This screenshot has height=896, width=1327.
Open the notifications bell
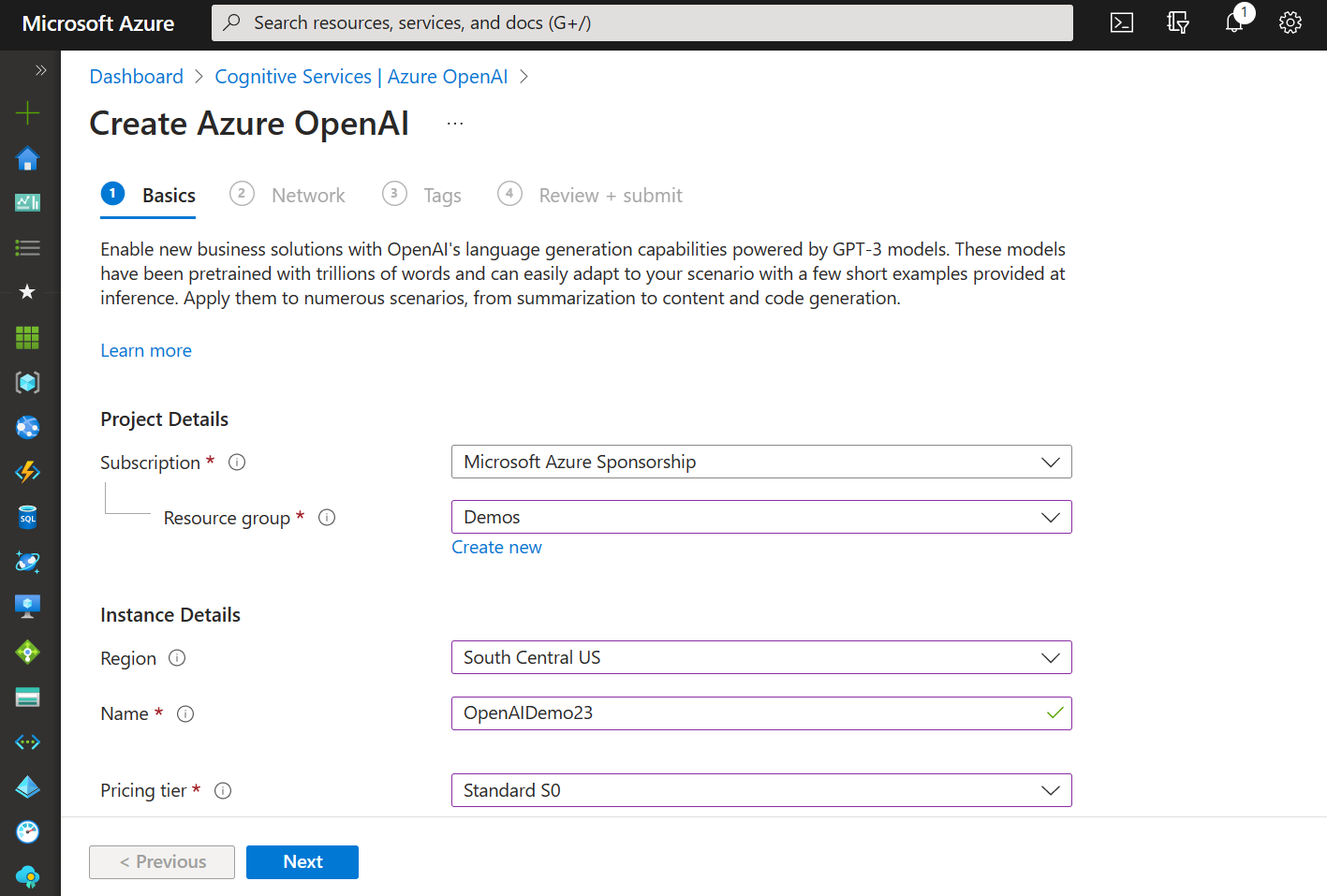1233,22
